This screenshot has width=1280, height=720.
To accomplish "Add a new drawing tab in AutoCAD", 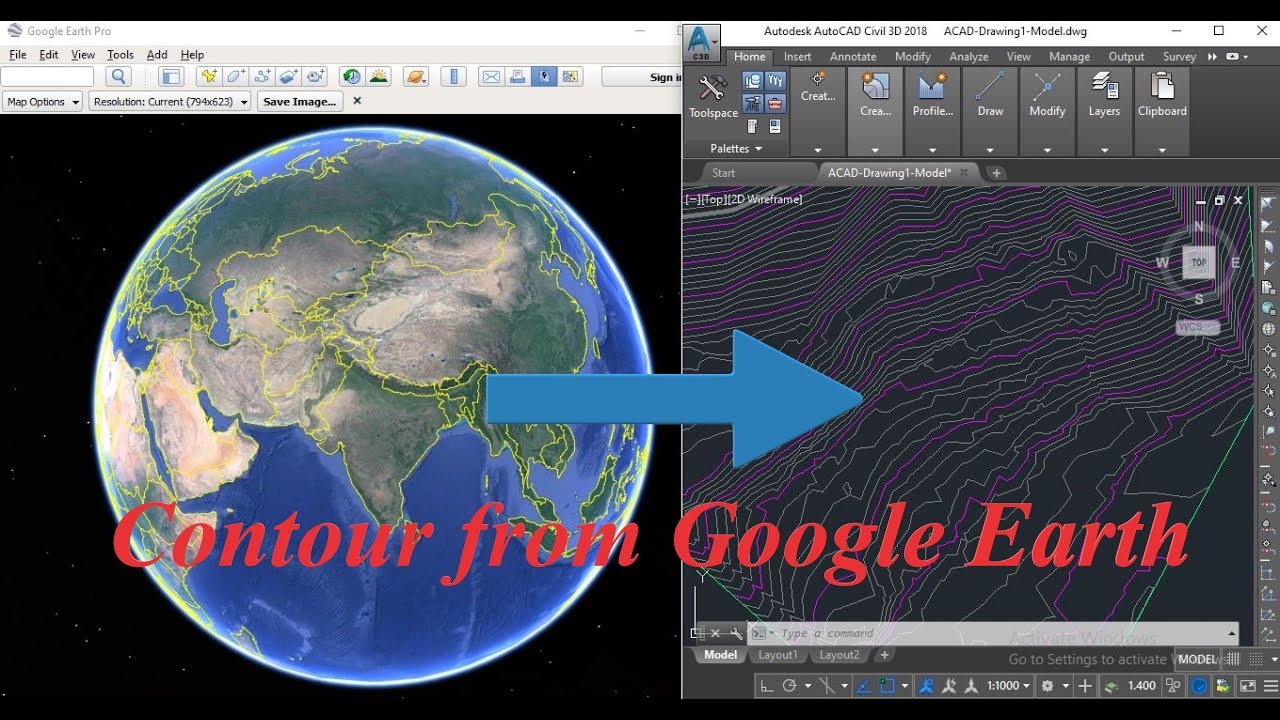I will (x=996, y=173).
